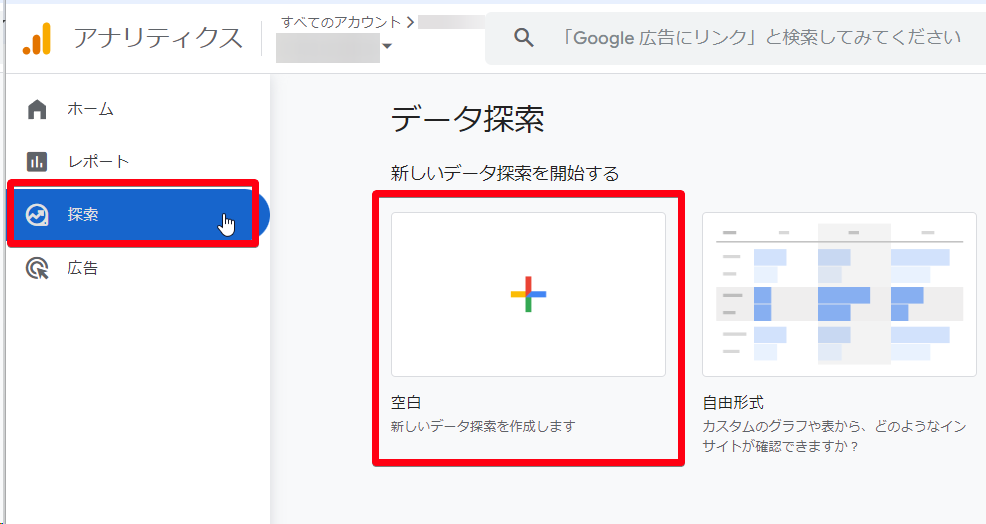Open the ホーム home icon
Screen dimensions: 986x524
click(37, 109)
